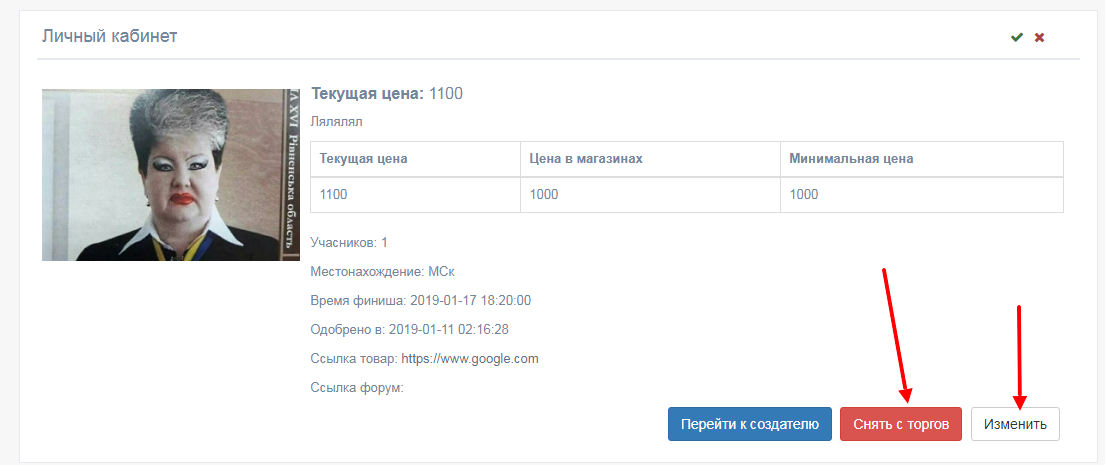Screen dimensions: 1105x465
Task: Click the green checkmark icon
Action: [x=1016, y=37]
